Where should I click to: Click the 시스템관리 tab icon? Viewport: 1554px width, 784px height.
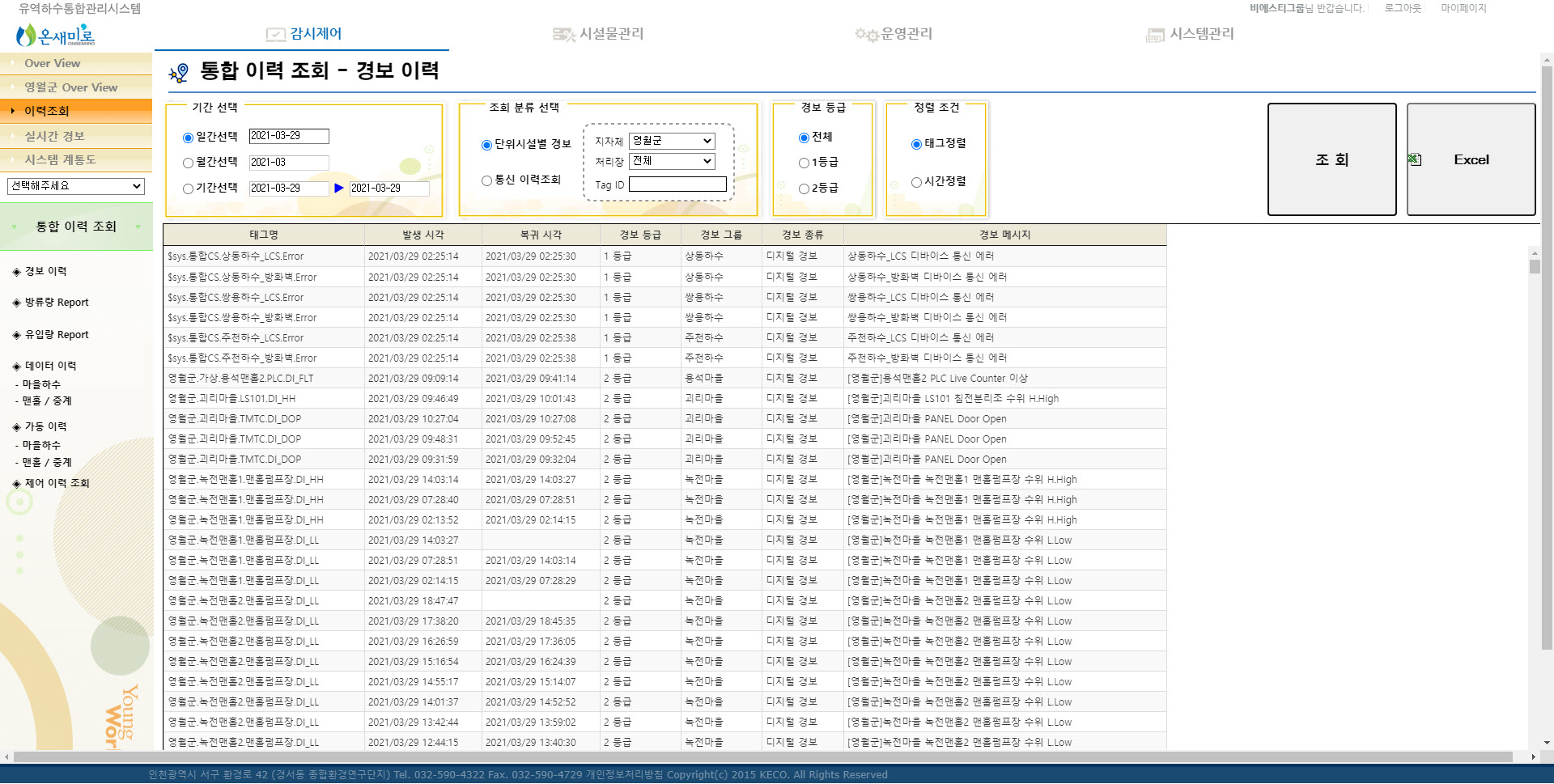tap(1155, 35)
